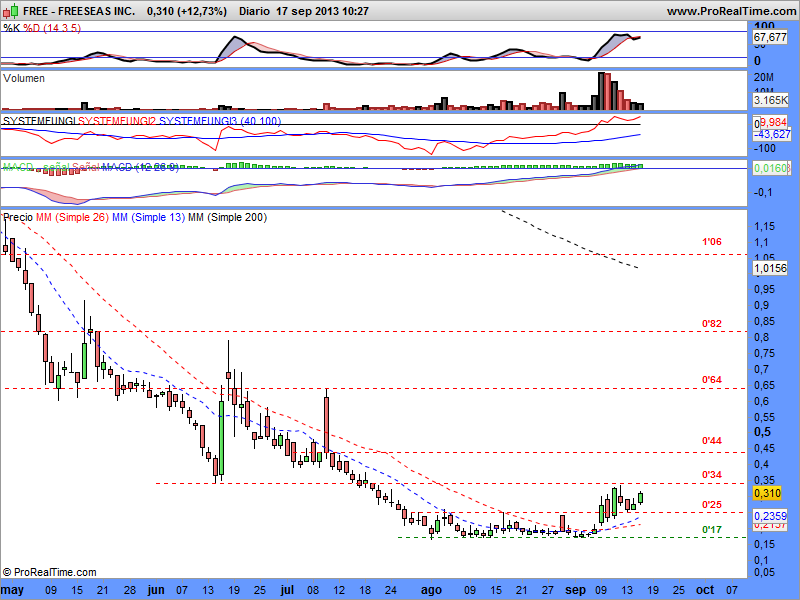Click the 'sep' month on the time axis
Image resolution: width=800 pixels, height=600 pixels.
[x=576, y=590]
